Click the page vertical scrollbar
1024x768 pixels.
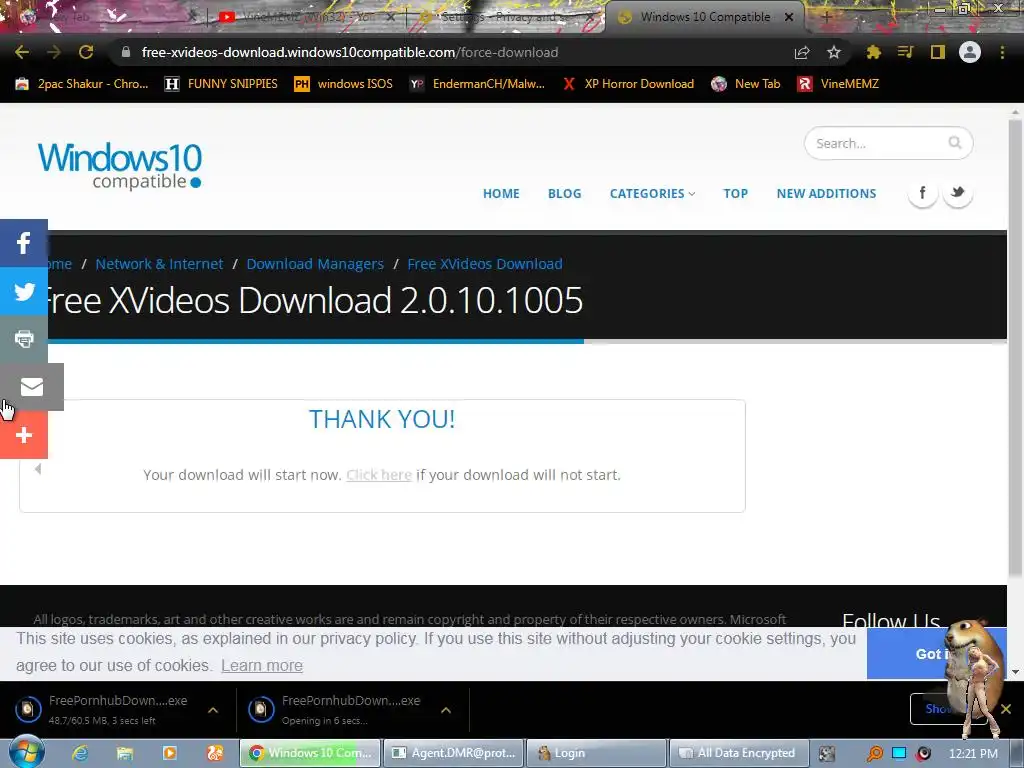pyautogui.click(x=1015, y=346)
